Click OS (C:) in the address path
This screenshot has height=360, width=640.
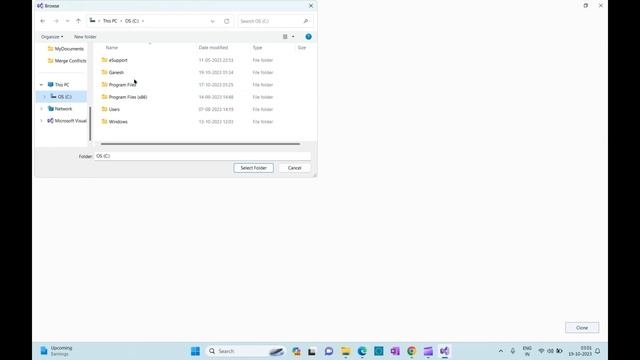coord(132,21)
